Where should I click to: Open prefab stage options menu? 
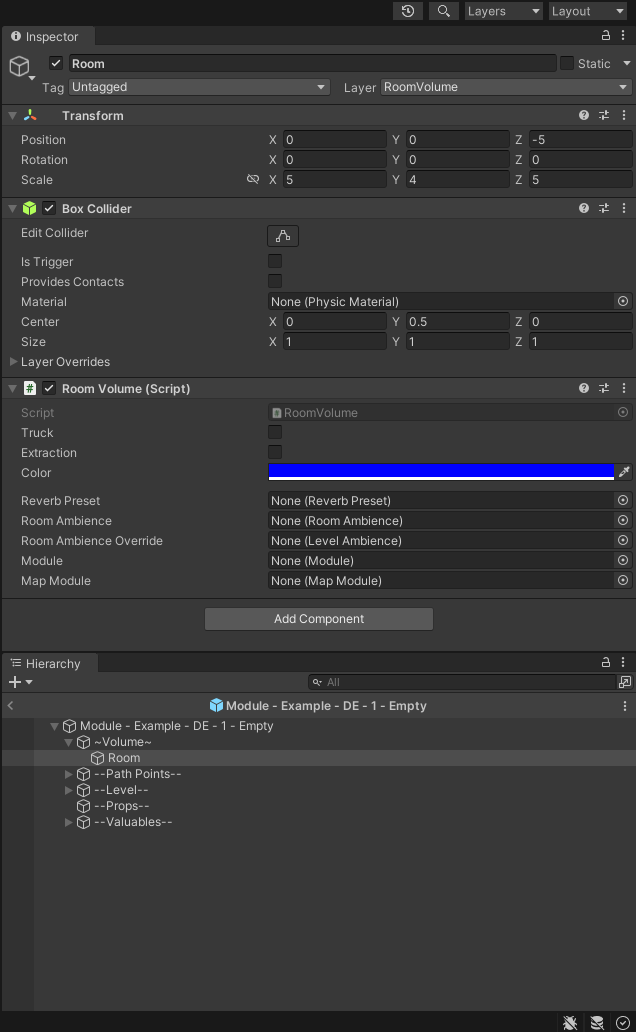pos(625,706)
